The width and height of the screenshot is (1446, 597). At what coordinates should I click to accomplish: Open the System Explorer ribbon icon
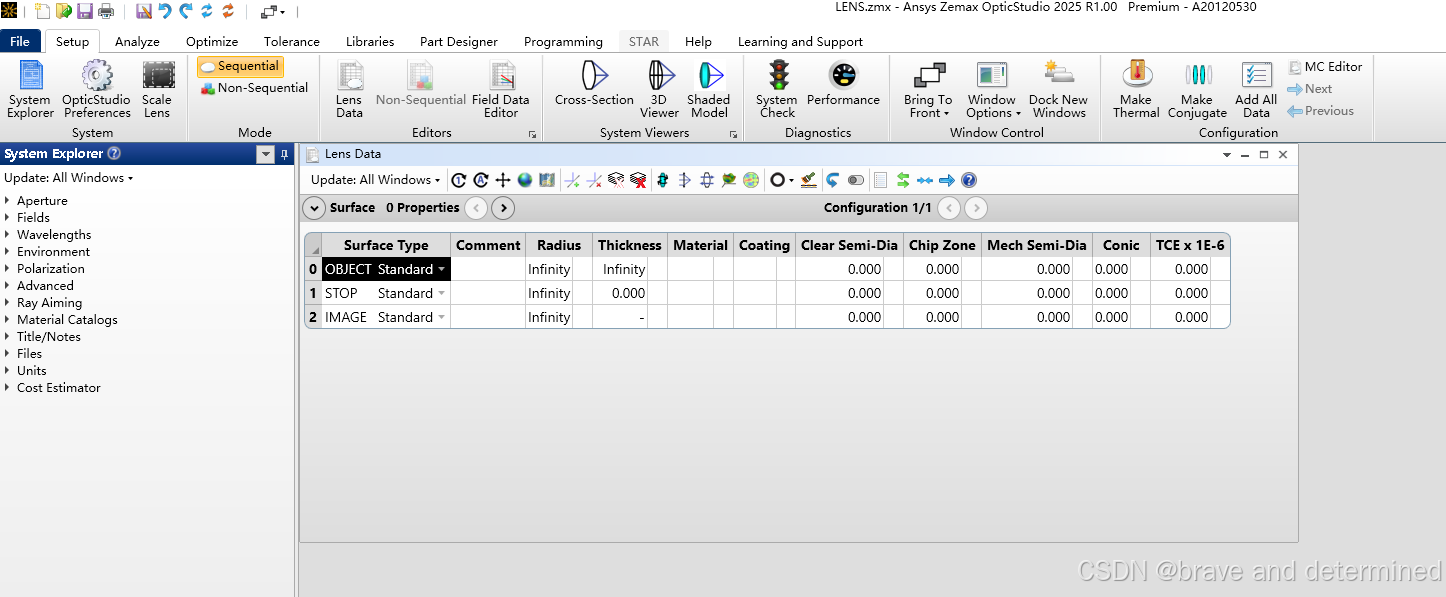(30, 90)
